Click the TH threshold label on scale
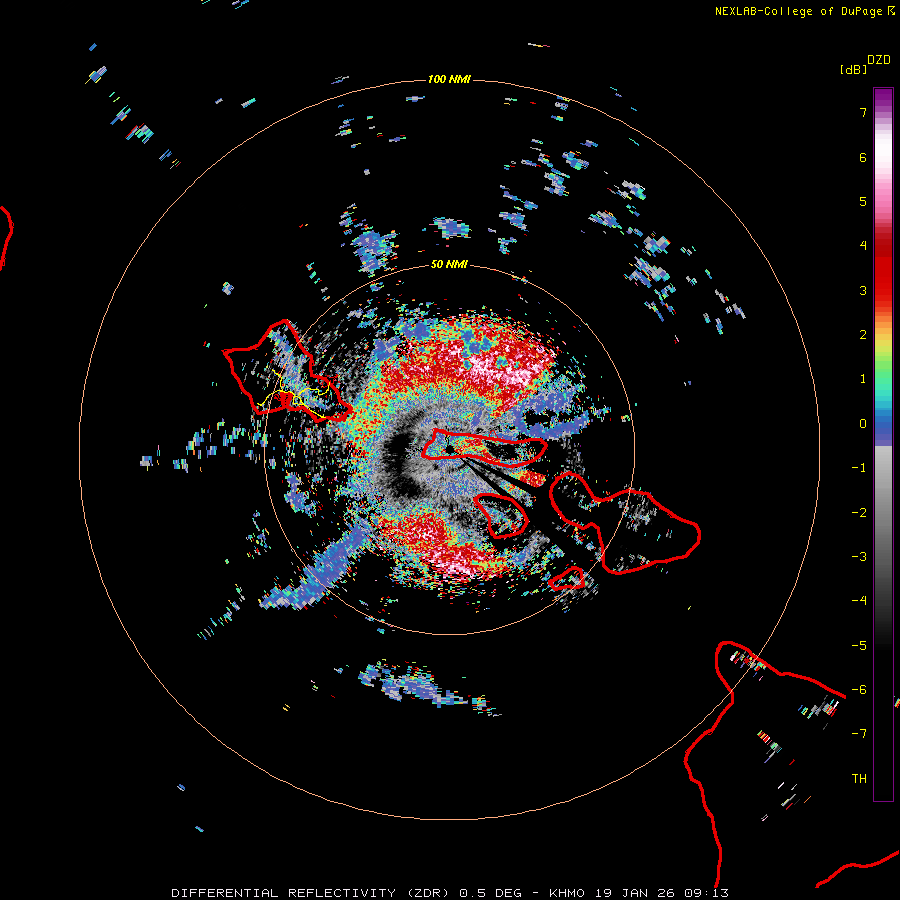This screenshot has width=900, height=900. 859,779
